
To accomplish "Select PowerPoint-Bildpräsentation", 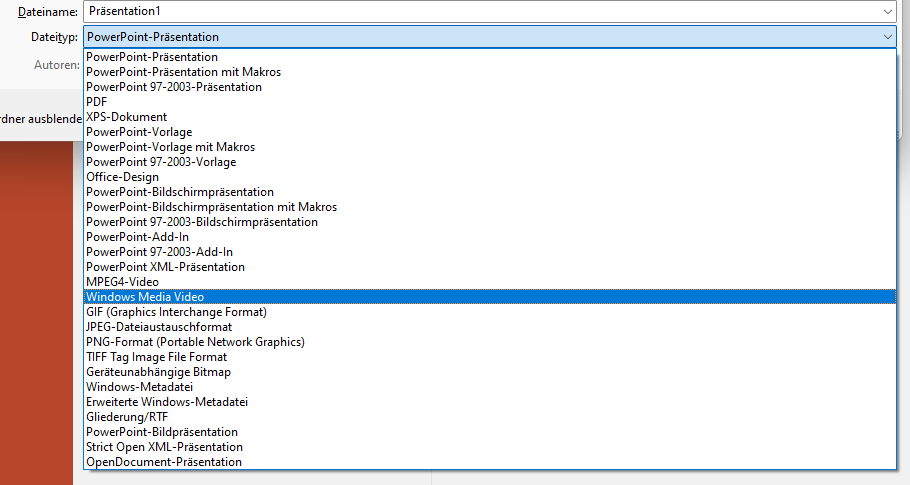I will click(x=490, y=432).
